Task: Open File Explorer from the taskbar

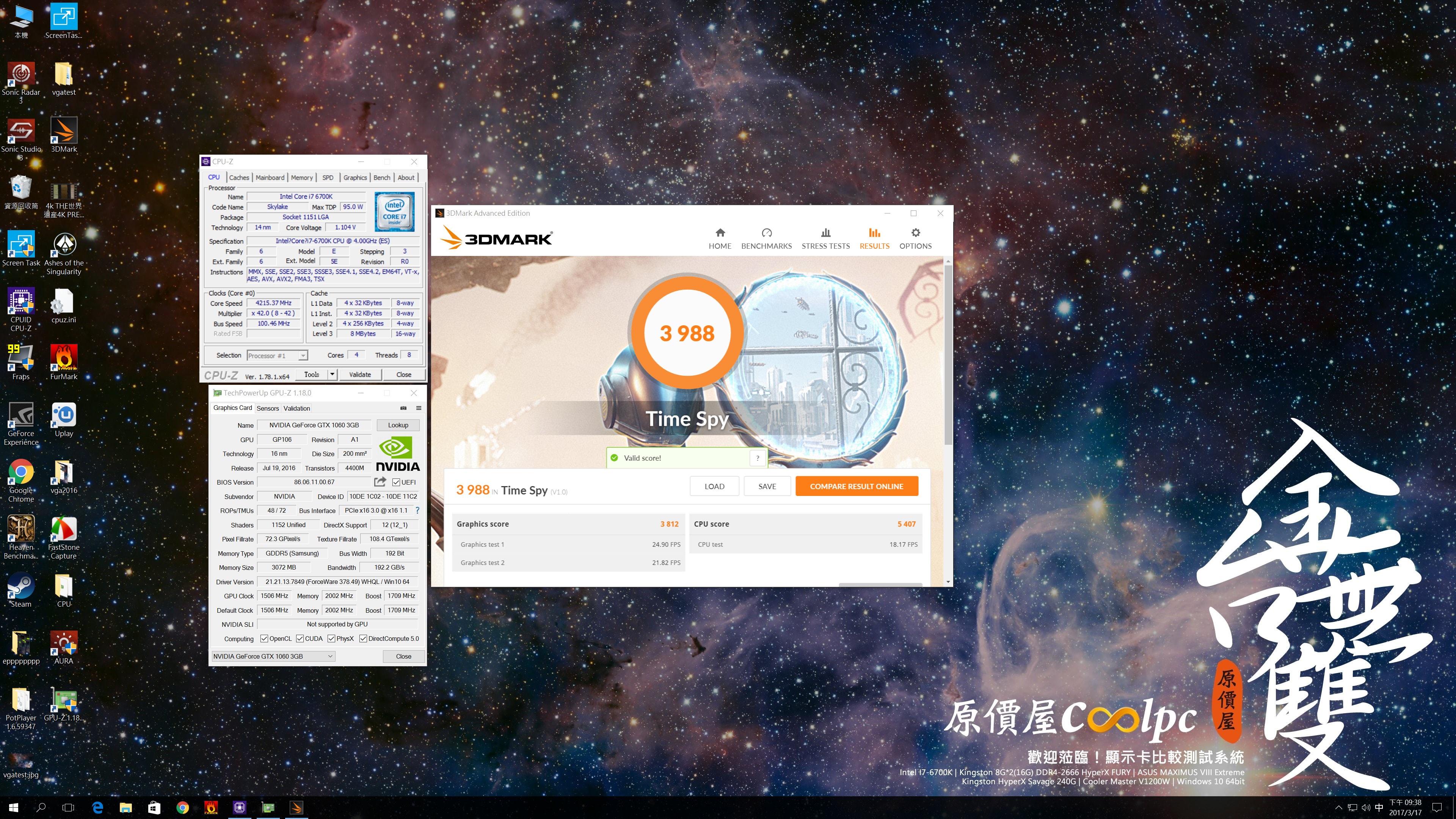Action: [x=126, y=808]
